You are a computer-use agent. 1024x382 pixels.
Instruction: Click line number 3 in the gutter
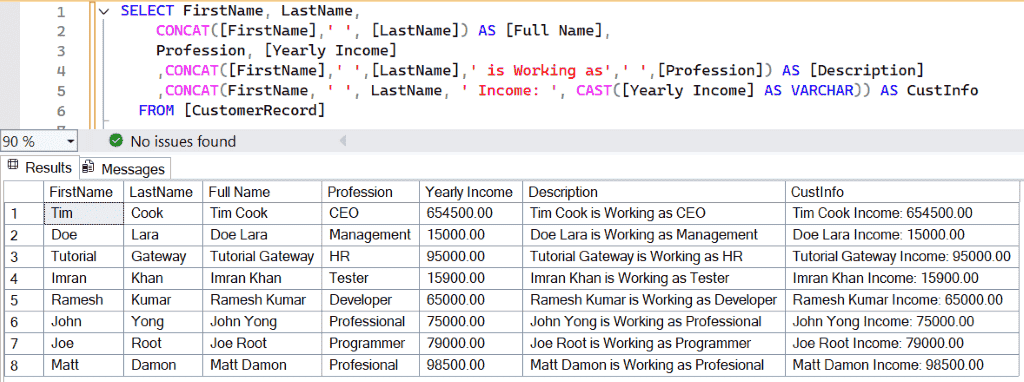61,51
